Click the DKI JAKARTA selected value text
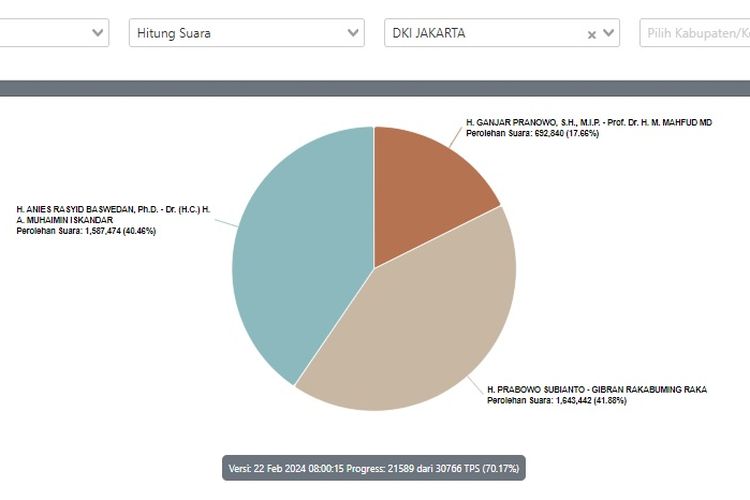Viewport: 750px width, 500px height. pyautogui.click(x=429, y=33)
